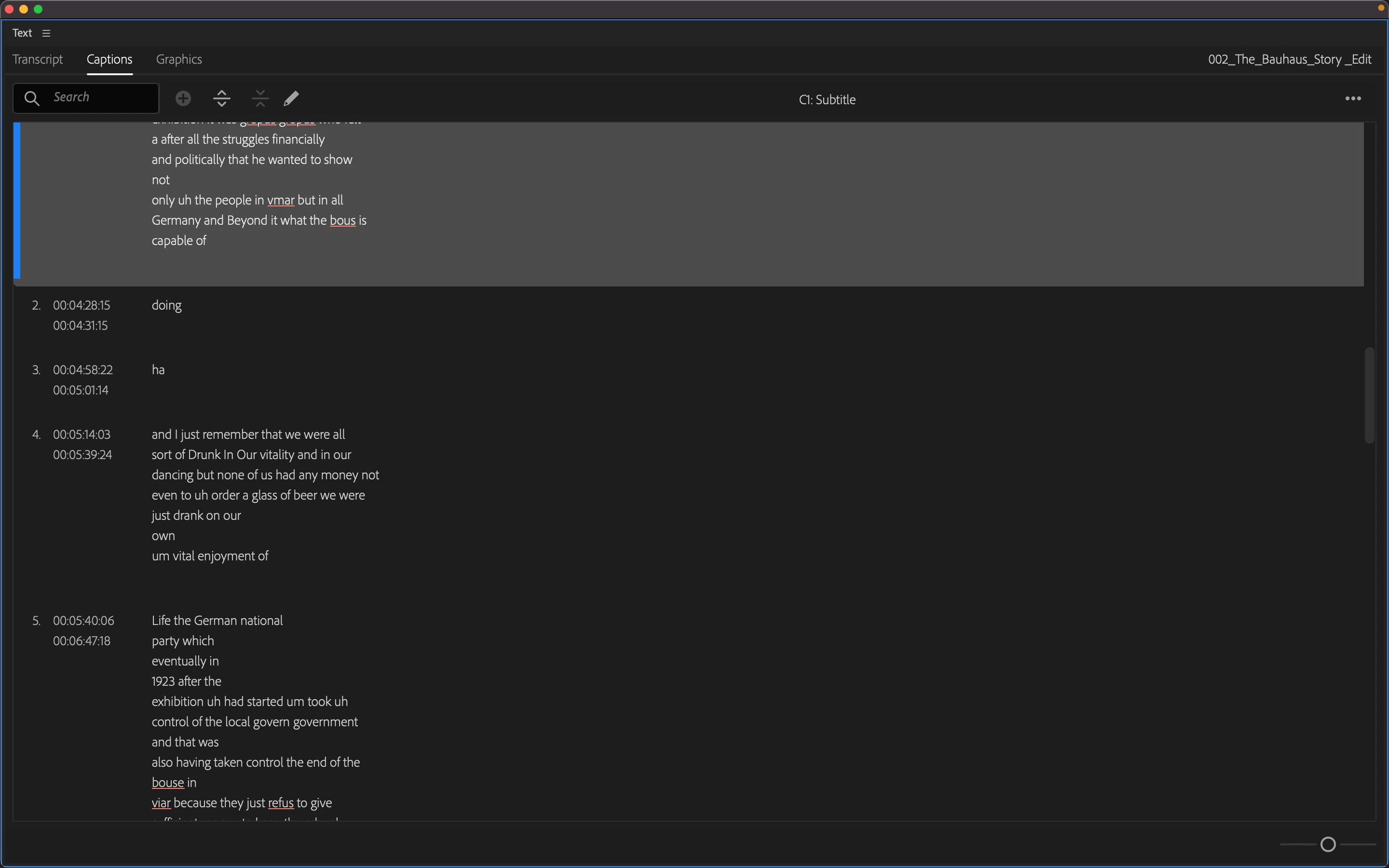Image resolution: width=1389 pixels, height=868 pixels.
Task: Click the vertical scrollbar thumb
Action: 1370,395
